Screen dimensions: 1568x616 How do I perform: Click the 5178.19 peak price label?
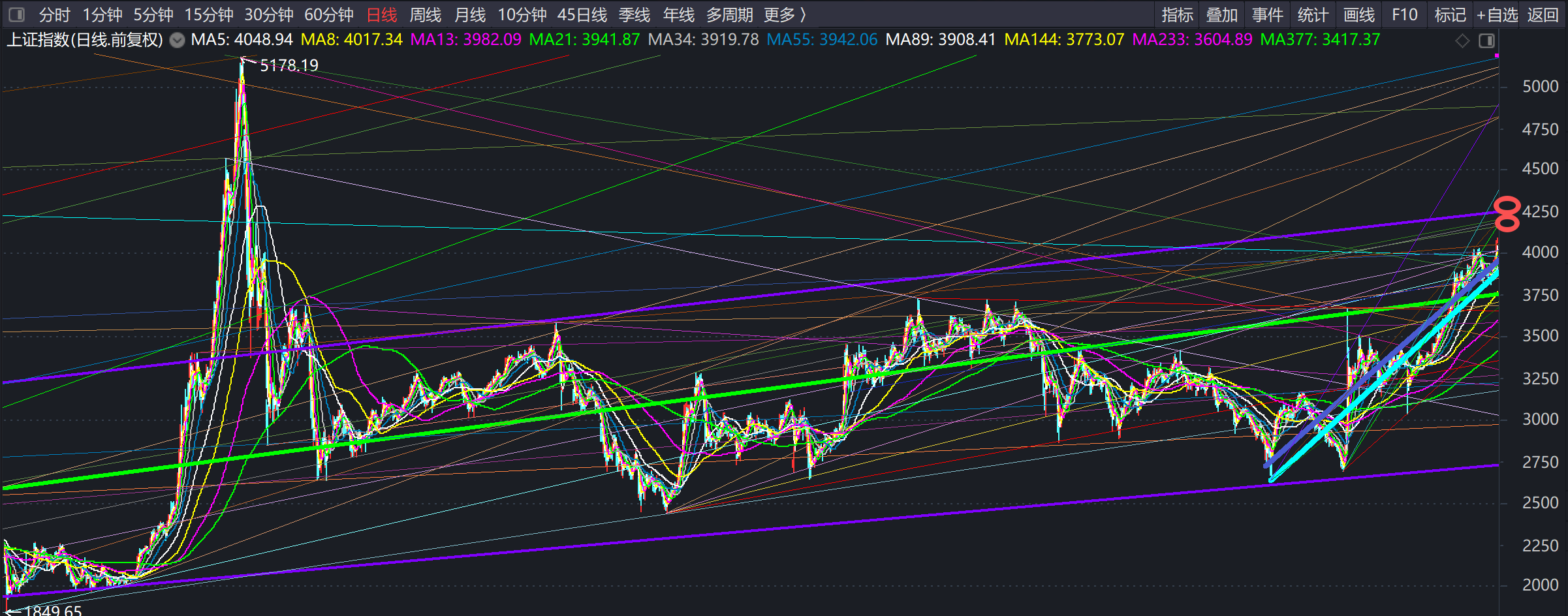point(289,65)
